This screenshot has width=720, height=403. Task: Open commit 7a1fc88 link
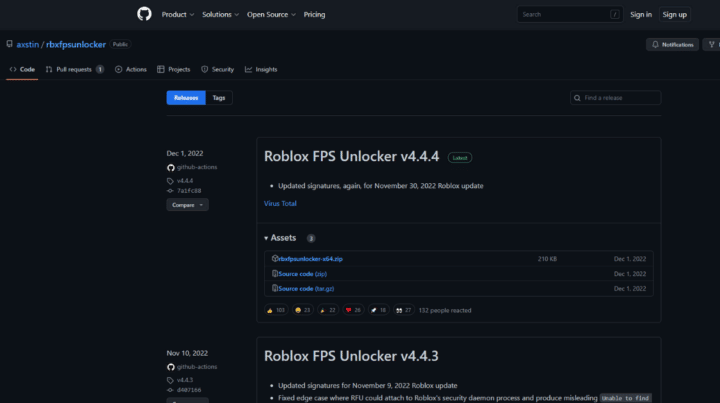click(189, 190)
